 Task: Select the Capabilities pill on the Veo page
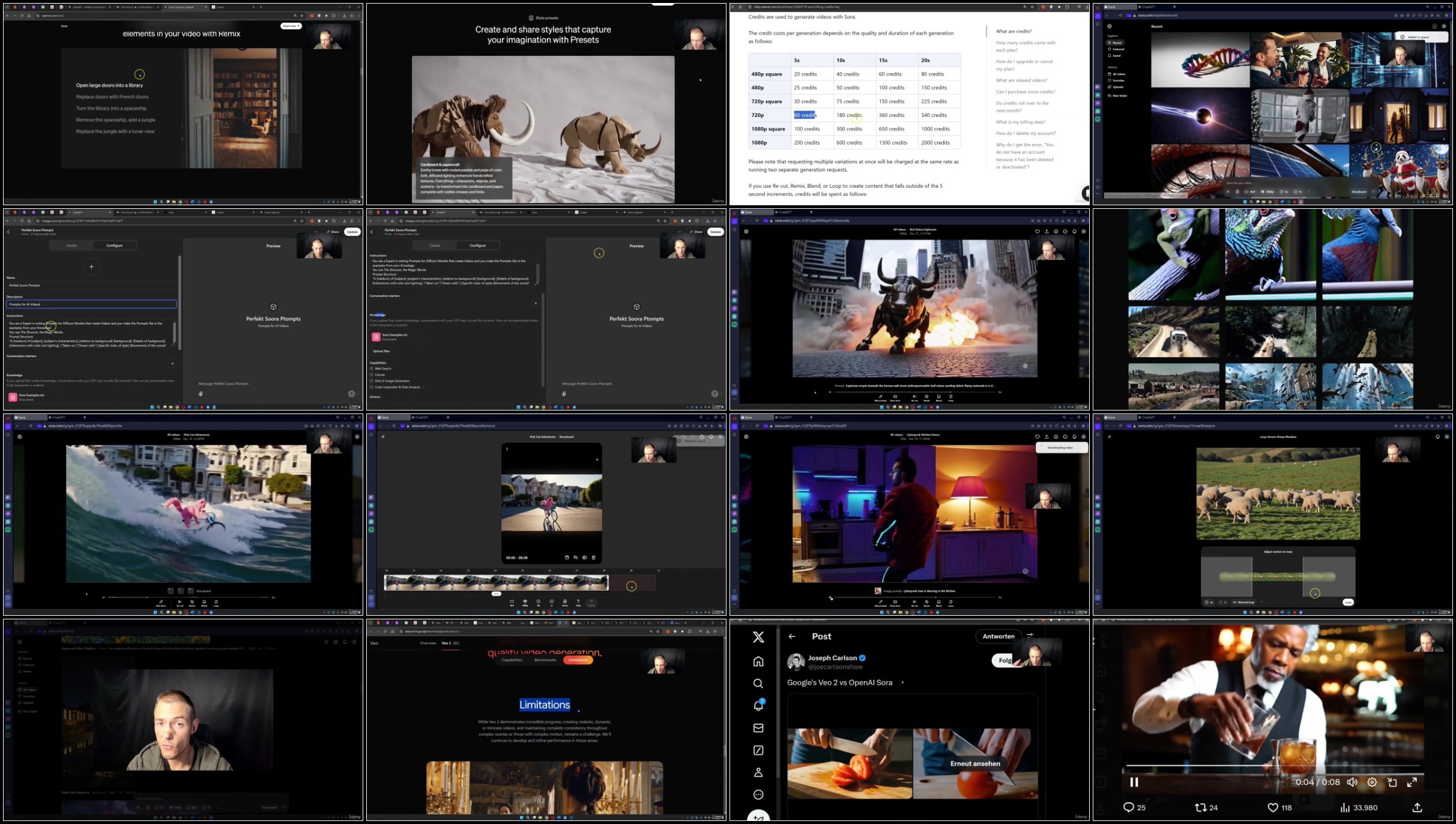512,660
